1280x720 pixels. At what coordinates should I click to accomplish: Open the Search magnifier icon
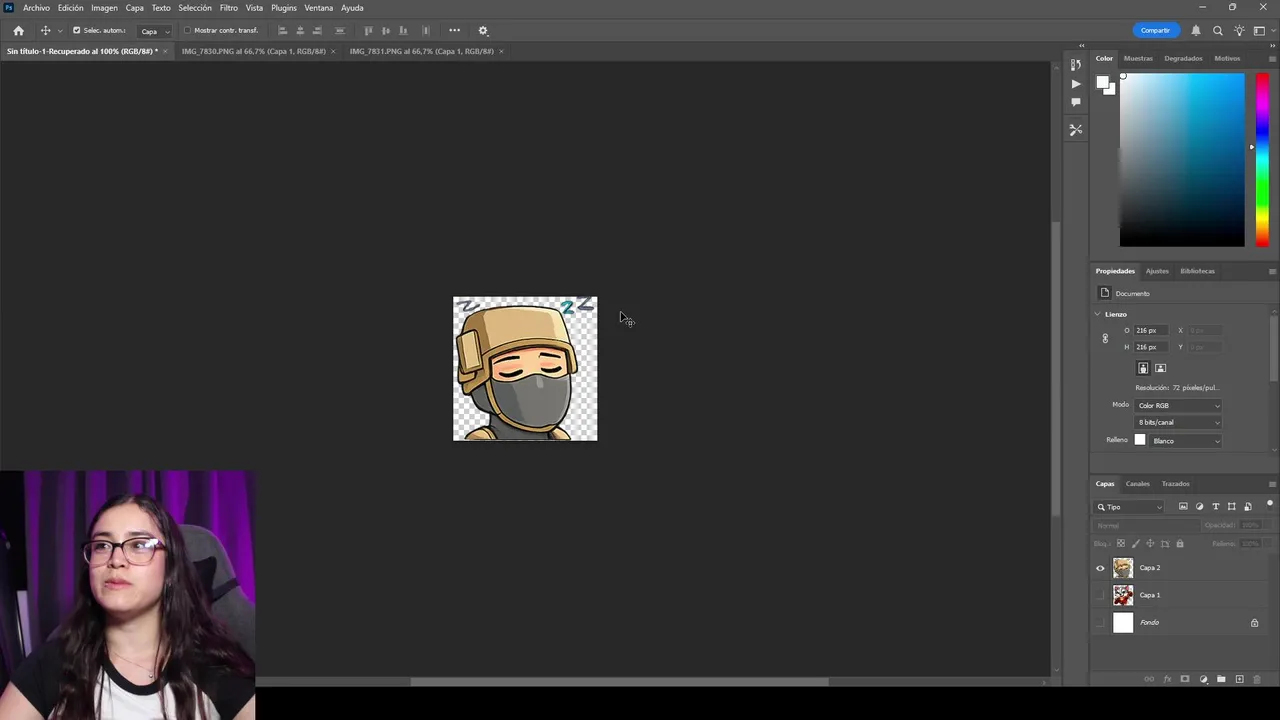click(x=1218, y=31)
